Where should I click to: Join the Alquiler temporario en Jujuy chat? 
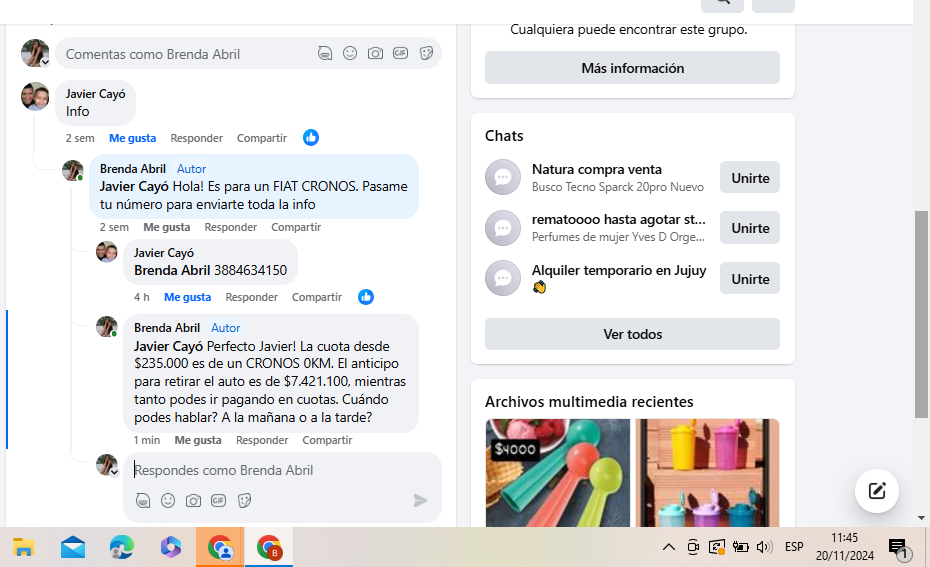point(750,279)
